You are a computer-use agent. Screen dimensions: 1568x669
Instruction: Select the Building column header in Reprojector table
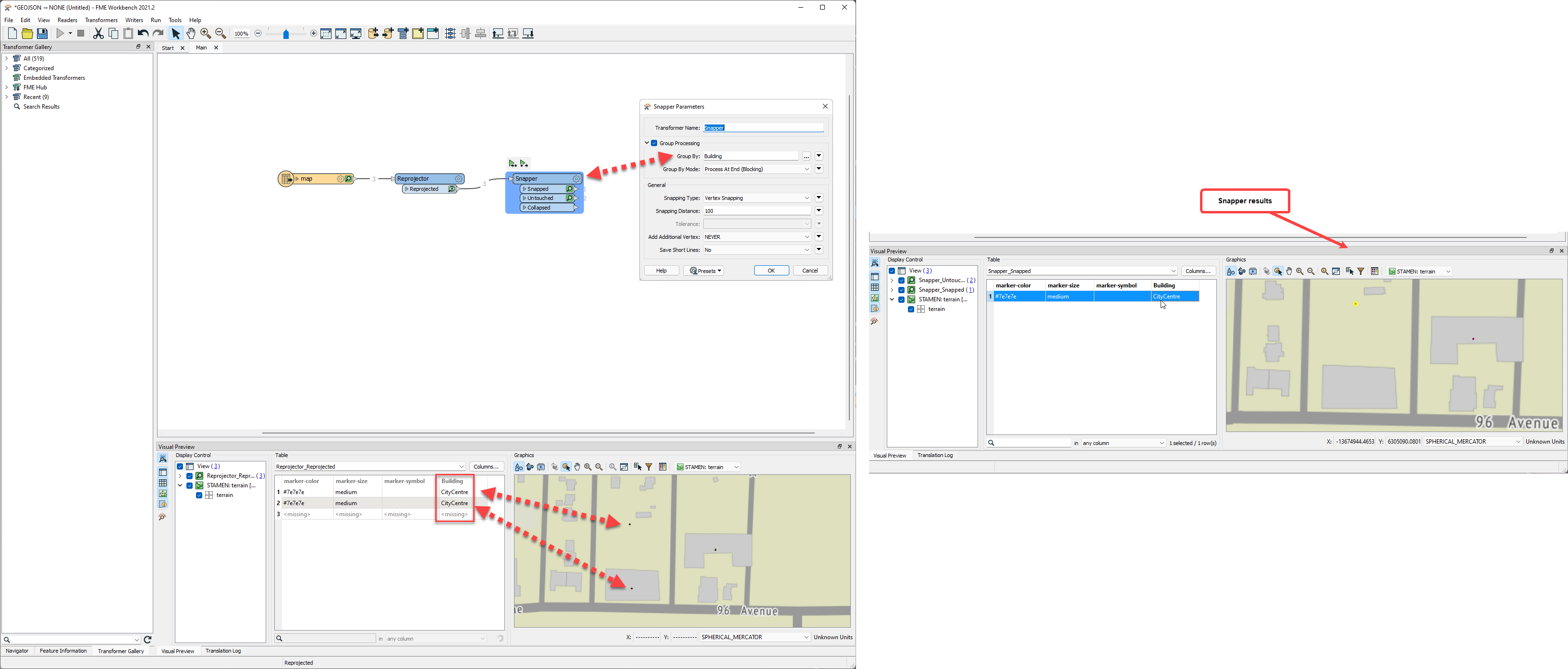(450, 480)
